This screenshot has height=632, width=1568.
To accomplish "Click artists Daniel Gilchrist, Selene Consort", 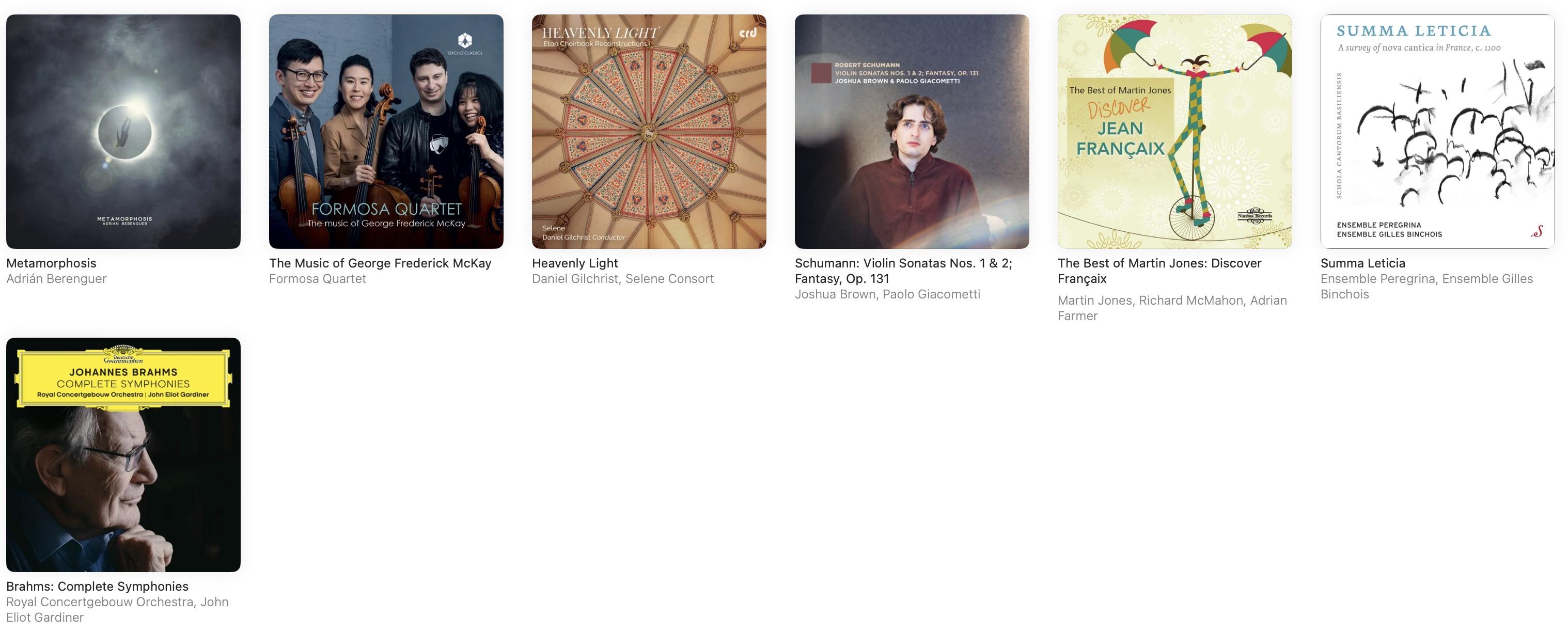I will coord(623,279).
